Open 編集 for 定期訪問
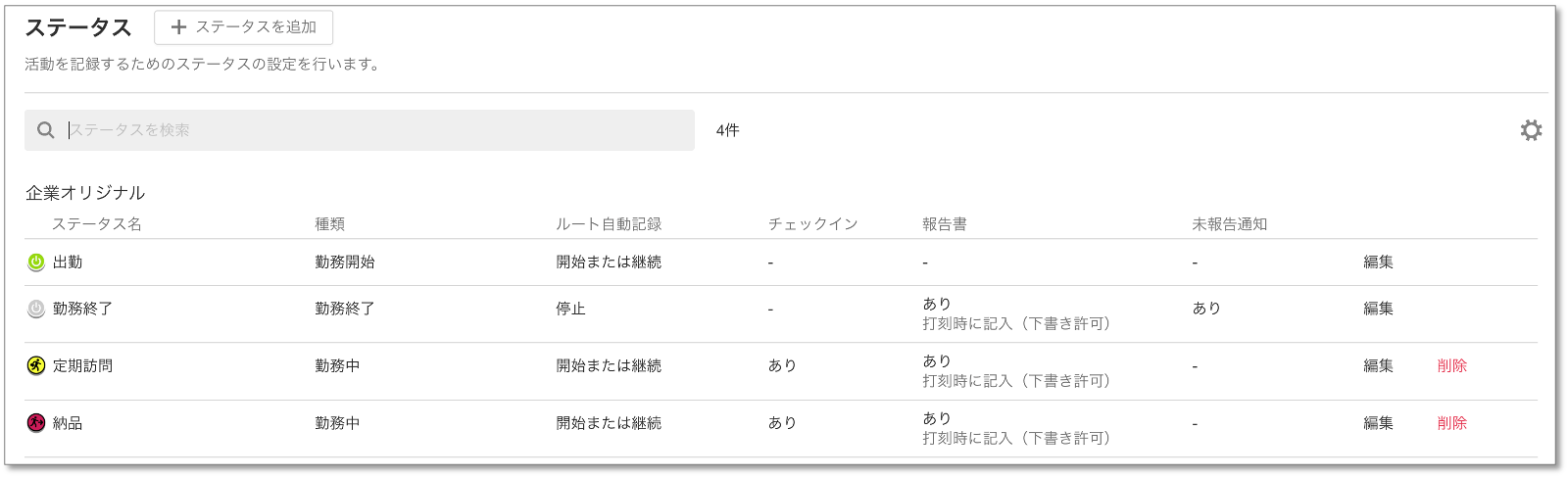This screenshot has width=1568, height=478. (x=1378, y=366)
